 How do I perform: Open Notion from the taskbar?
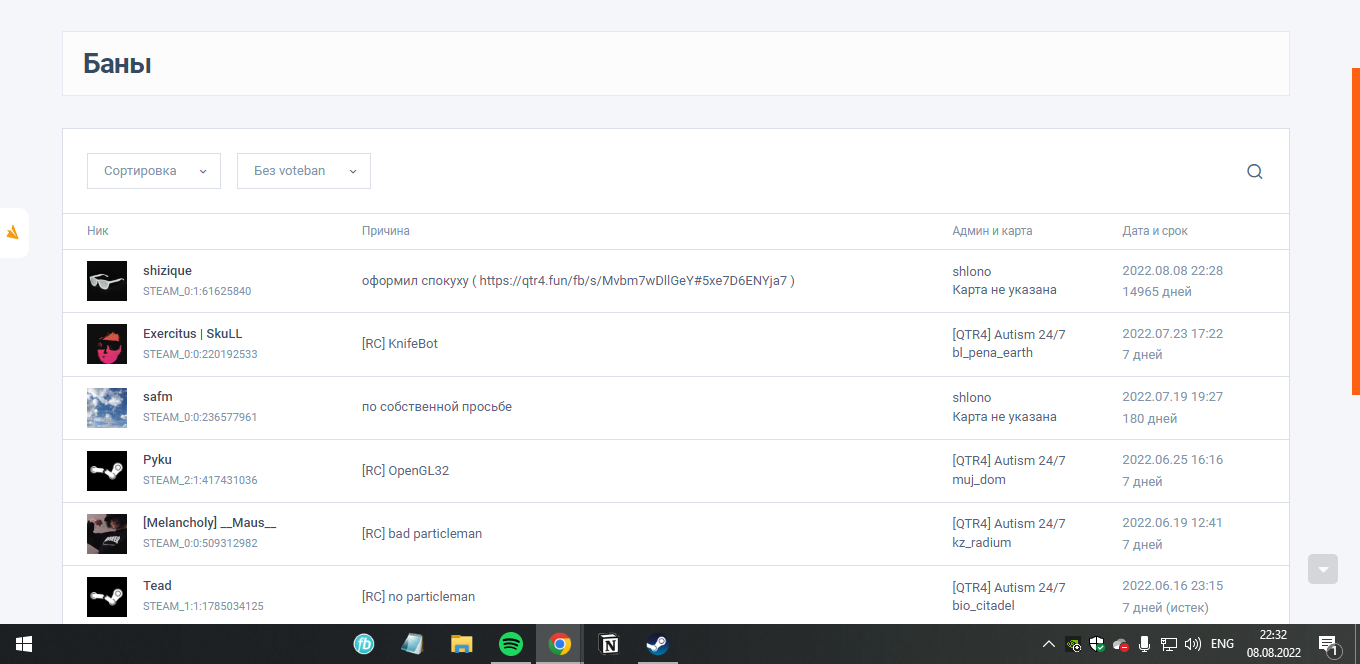[x=608, y=644]
